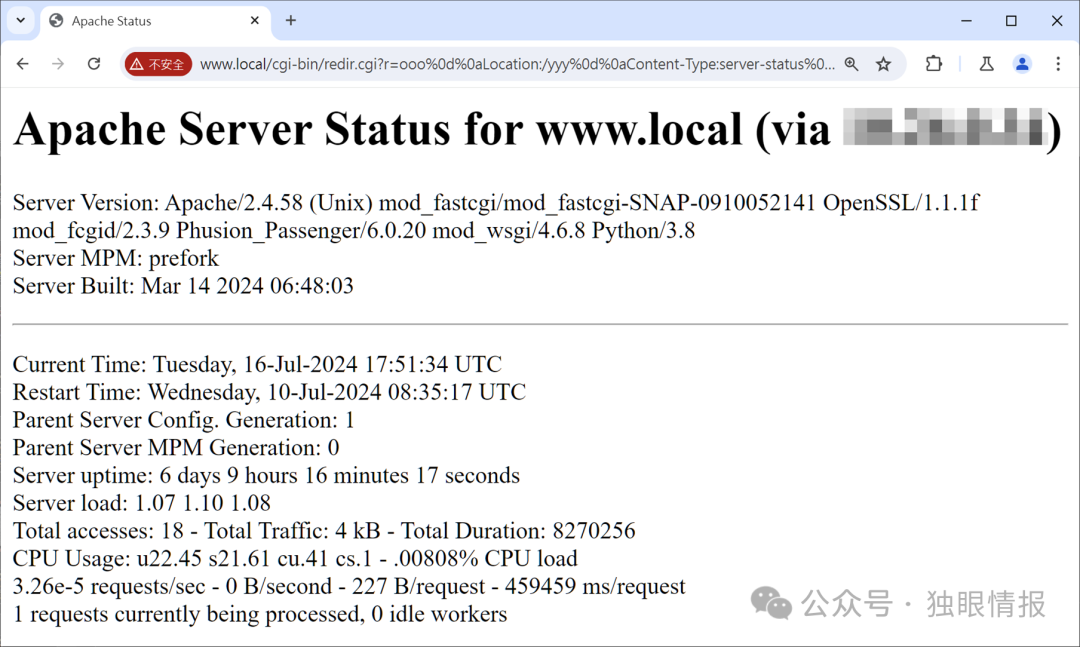
Task: Open the user profile avatar
Action: click(x=1022, y=64)
